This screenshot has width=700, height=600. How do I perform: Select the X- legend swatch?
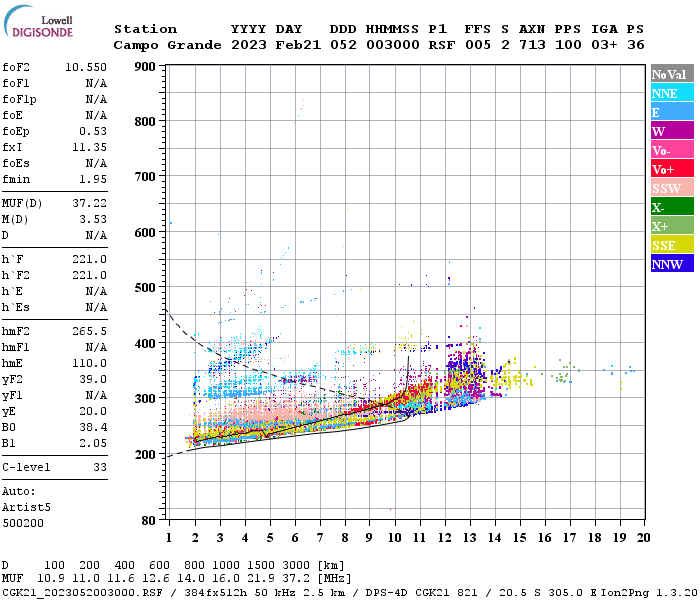click(x=672, y=207)
